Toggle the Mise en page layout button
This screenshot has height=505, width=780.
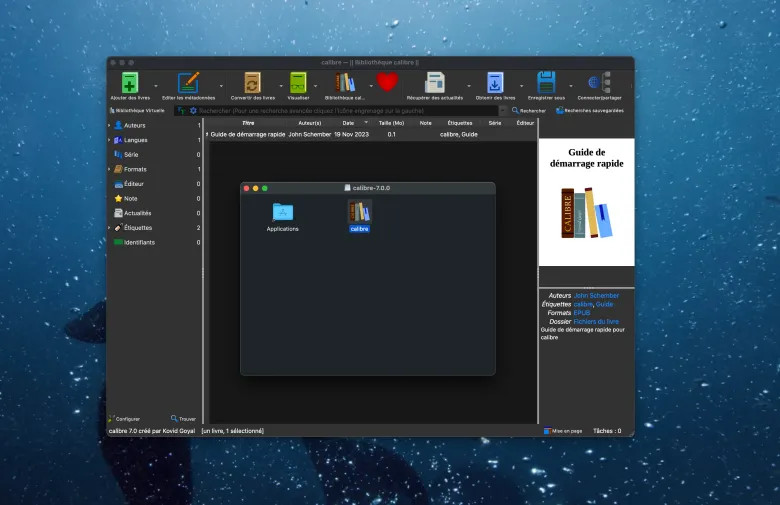[562, 431]
